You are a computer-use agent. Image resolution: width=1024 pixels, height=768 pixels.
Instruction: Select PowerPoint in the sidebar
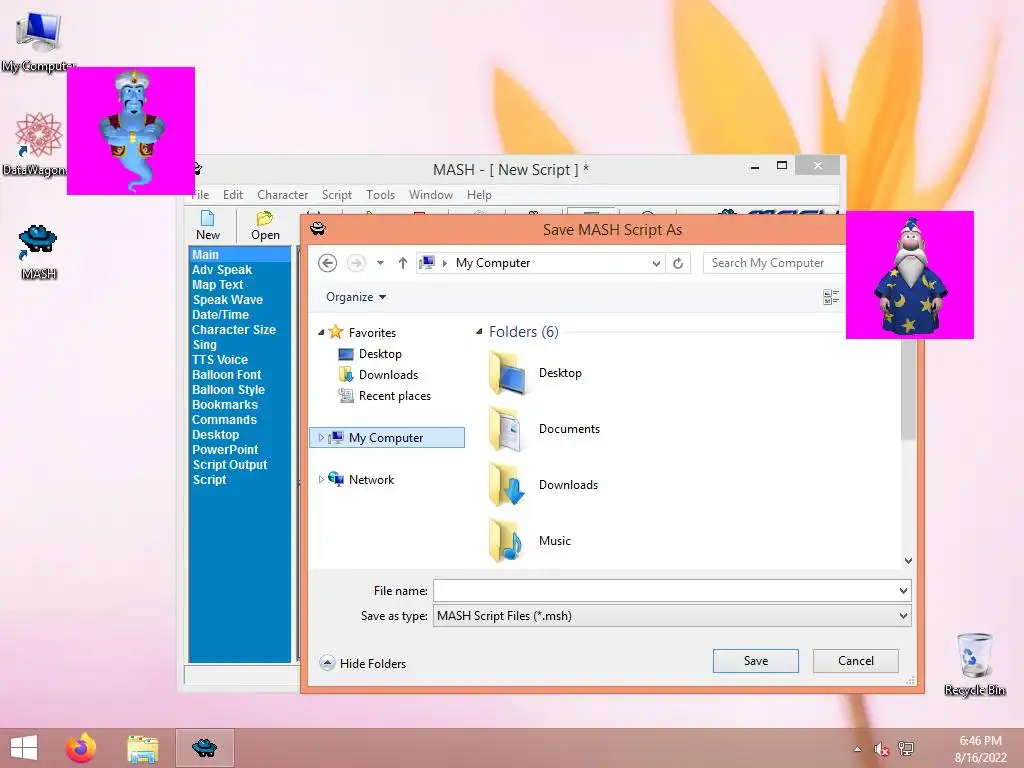(x=225, y=450)
